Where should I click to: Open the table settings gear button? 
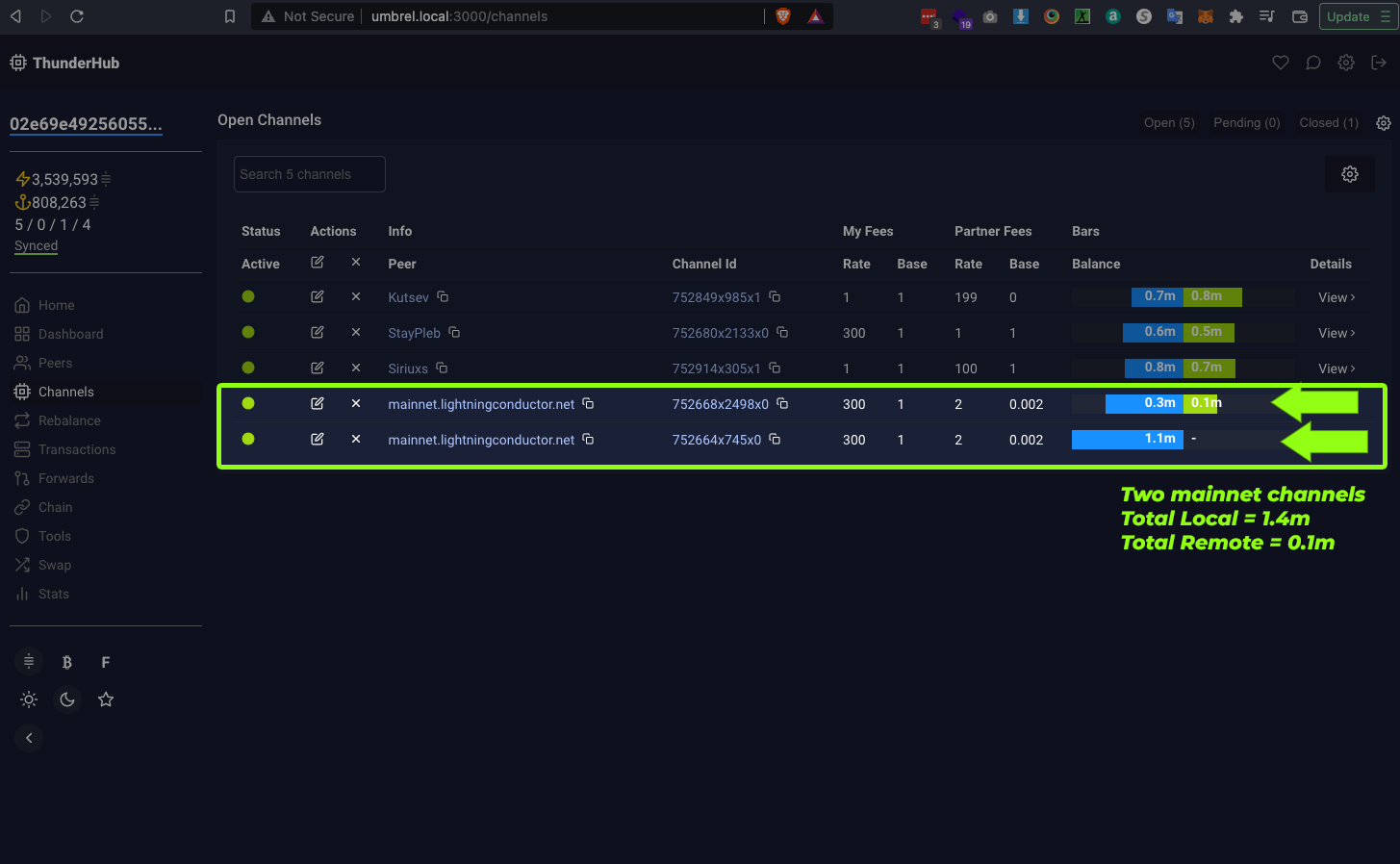1350,174
